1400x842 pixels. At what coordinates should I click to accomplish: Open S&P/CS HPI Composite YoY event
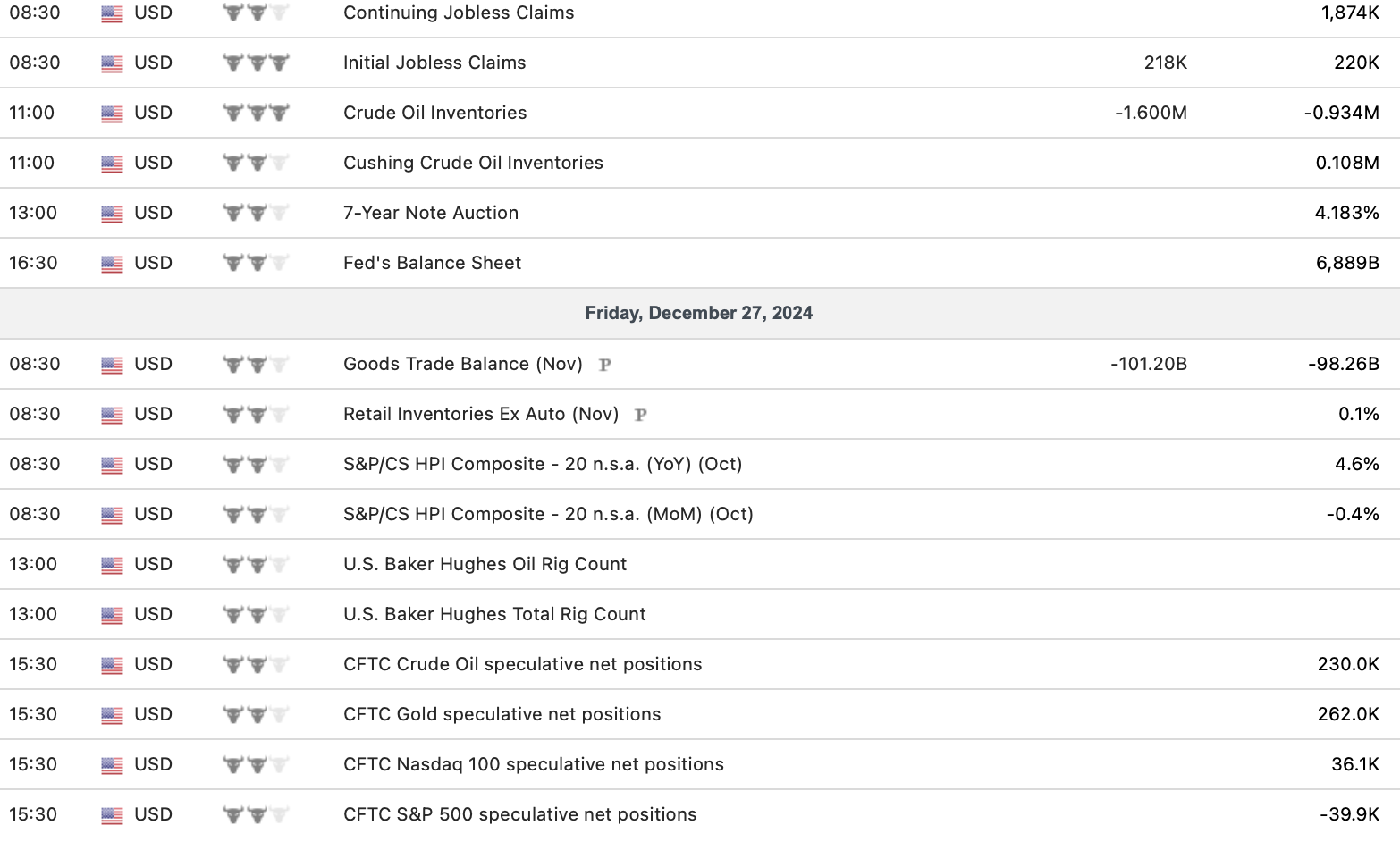click(x=543, y=464)
